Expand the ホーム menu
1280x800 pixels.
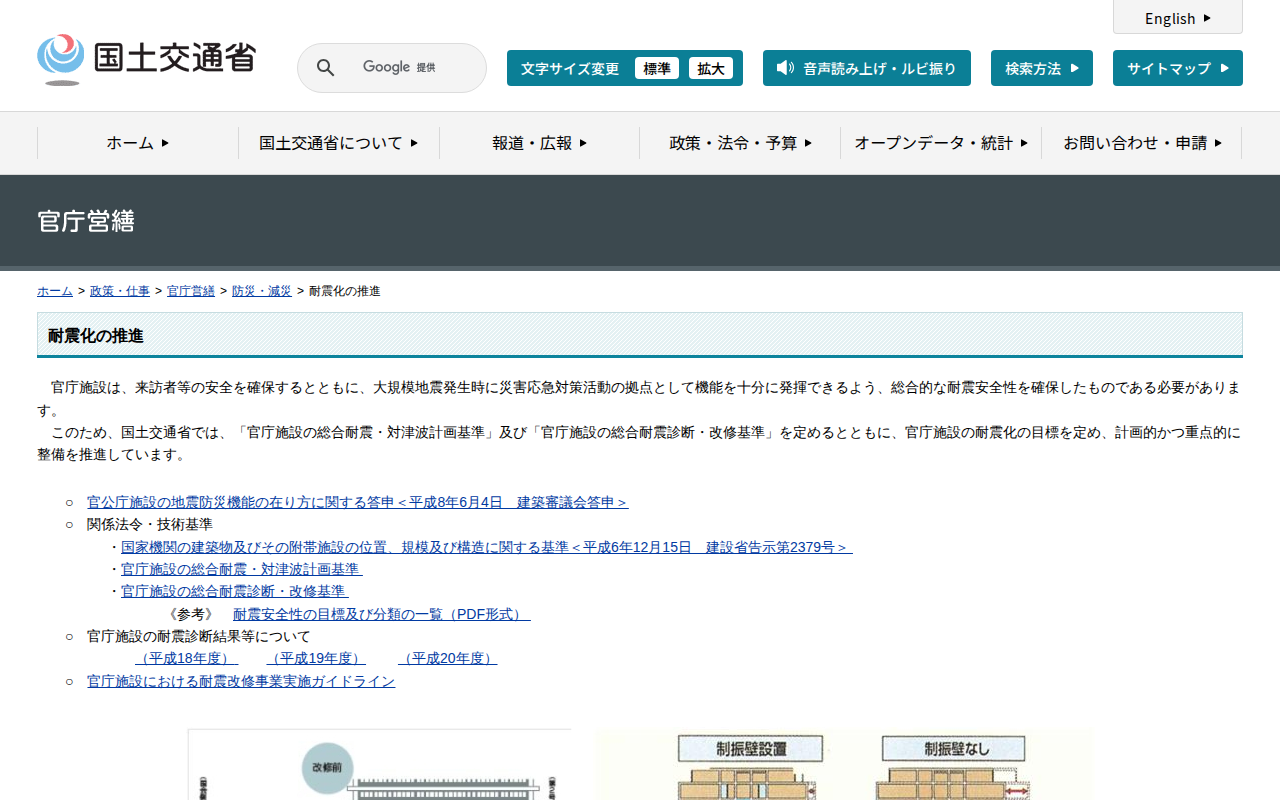pos(138,143)
